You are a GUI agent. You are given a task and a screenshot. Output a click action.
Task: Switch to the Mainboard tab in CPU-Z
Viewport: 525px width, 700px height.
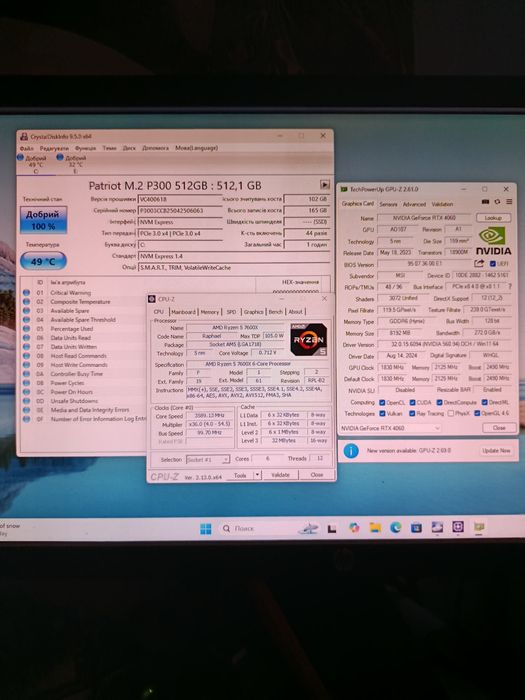(x=183, y=312)
